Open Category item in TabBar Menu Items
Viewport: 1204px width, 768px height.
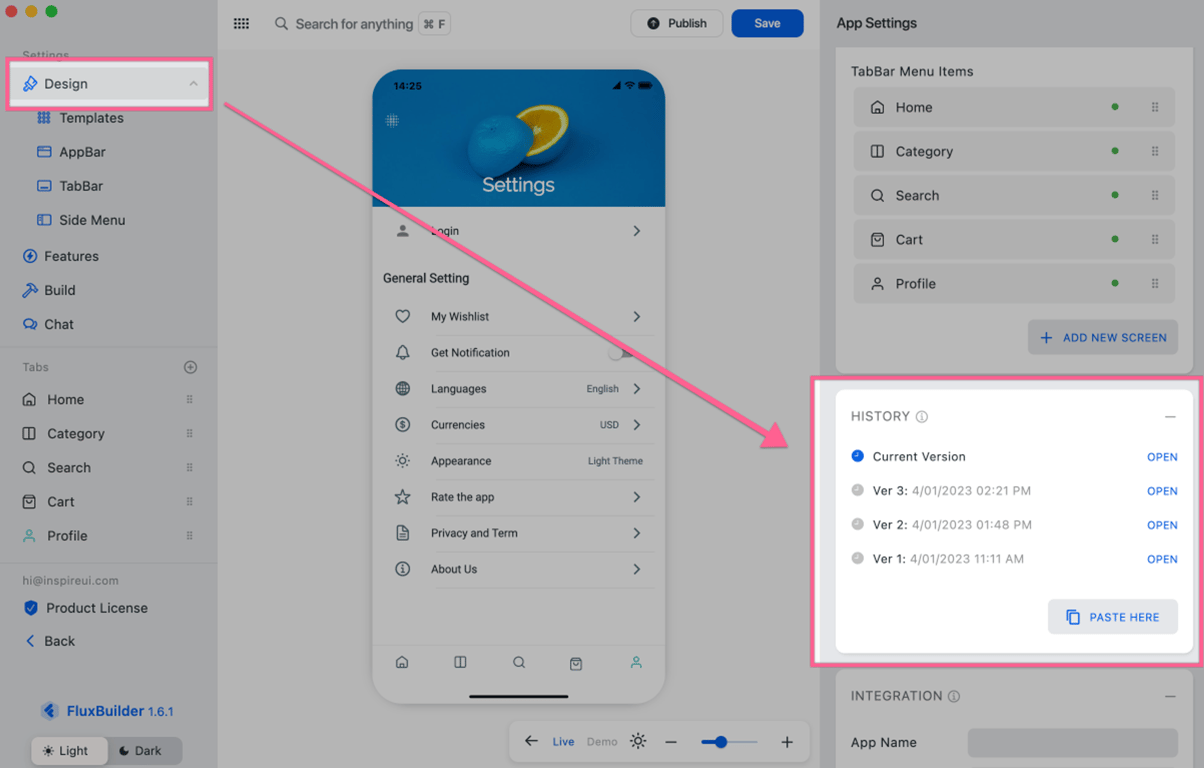coord(1014,151)
